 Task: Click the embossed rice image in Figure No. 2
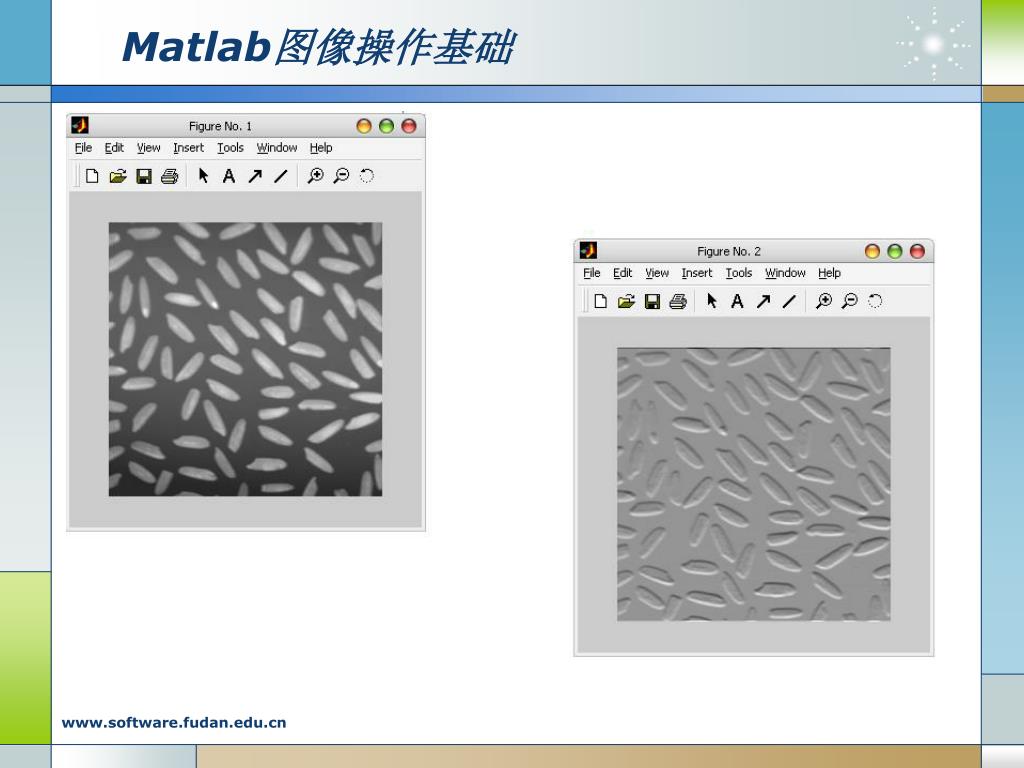tap(754, 484)
